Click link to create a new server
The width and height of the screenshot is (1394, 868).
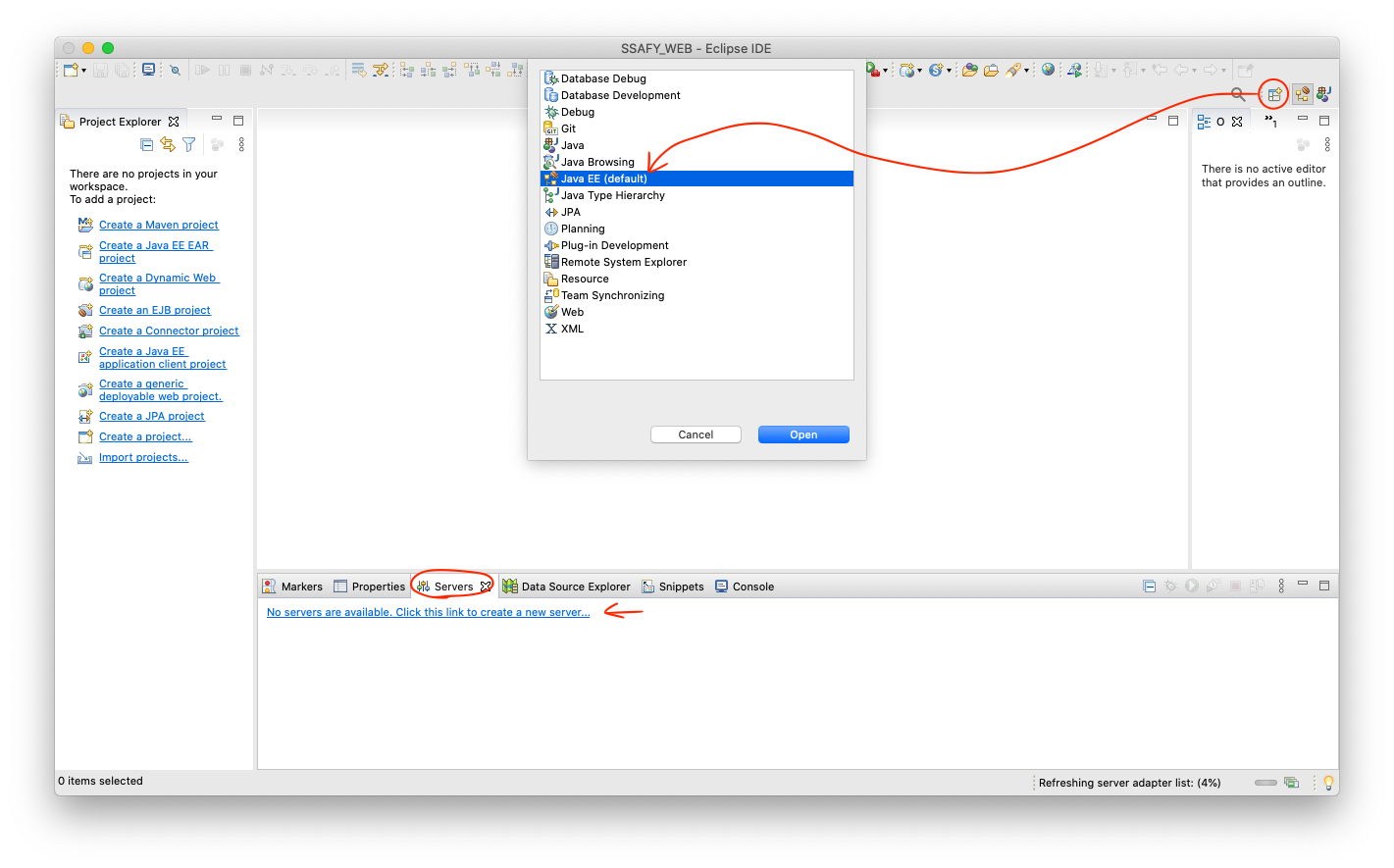click(429, 612)
